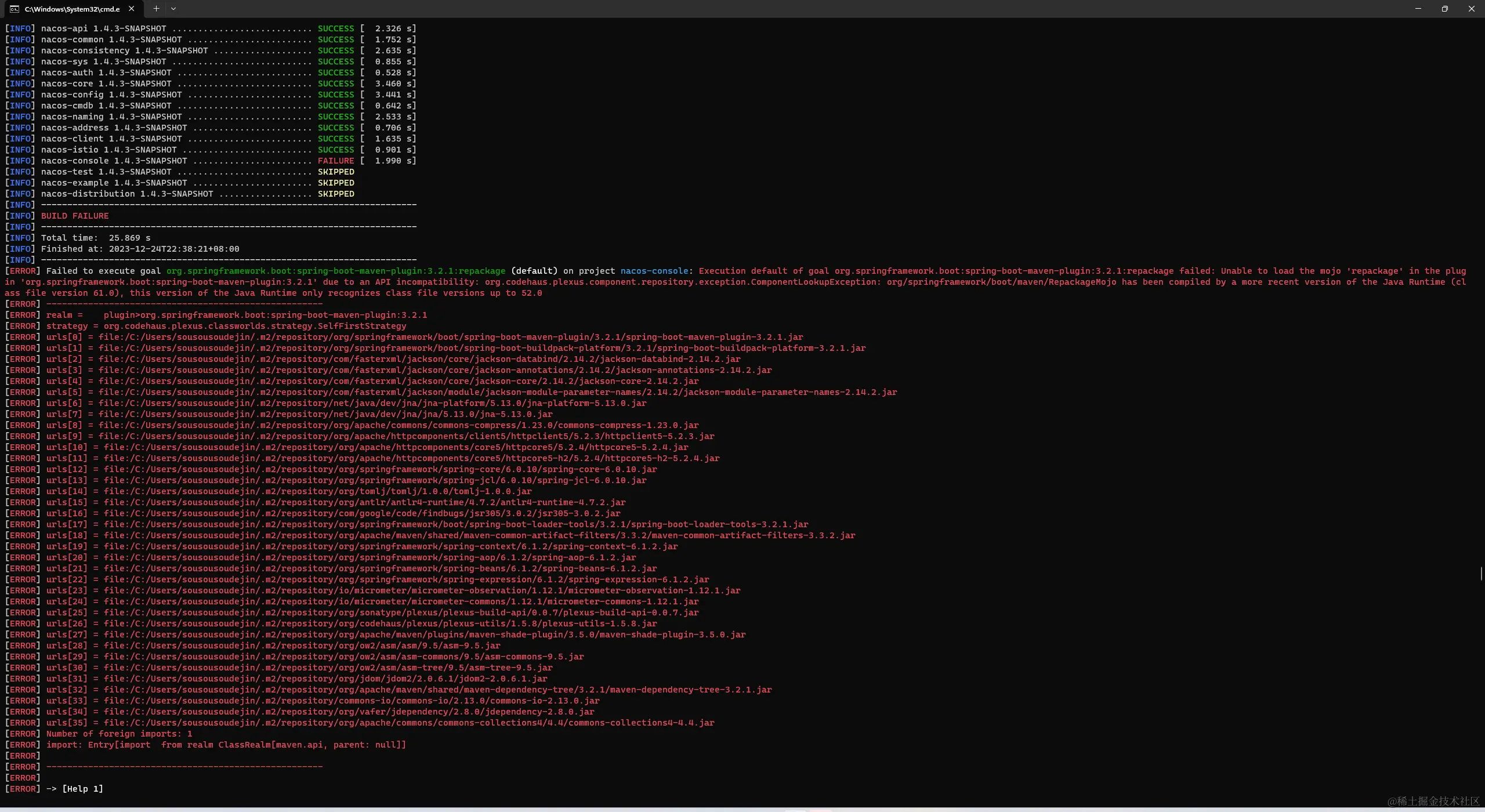Viewport: 1485px width, 812px height.
Task: Close the C:\Windows\System32\cmd.exe tab
Action: tap(132, 9)
